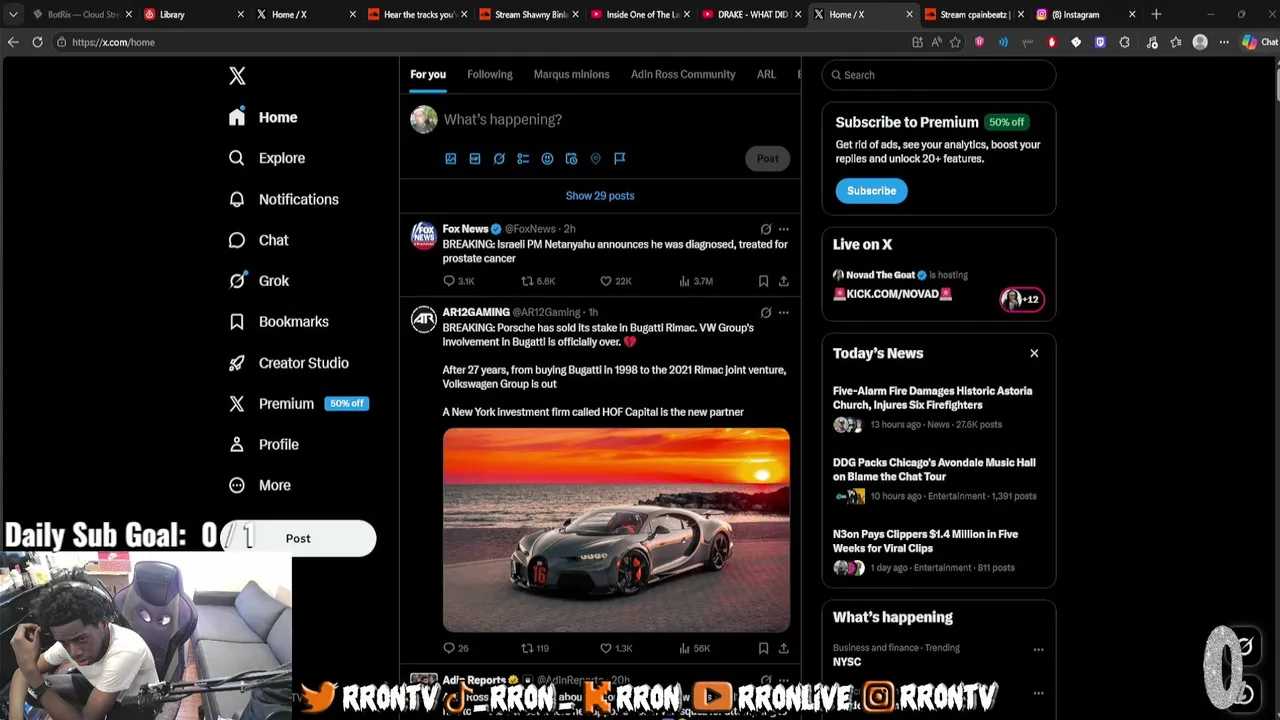This screenshot has width=1280, height=720.
Task: Open options for the NYSC trend
Action: tap(1038, 650)
